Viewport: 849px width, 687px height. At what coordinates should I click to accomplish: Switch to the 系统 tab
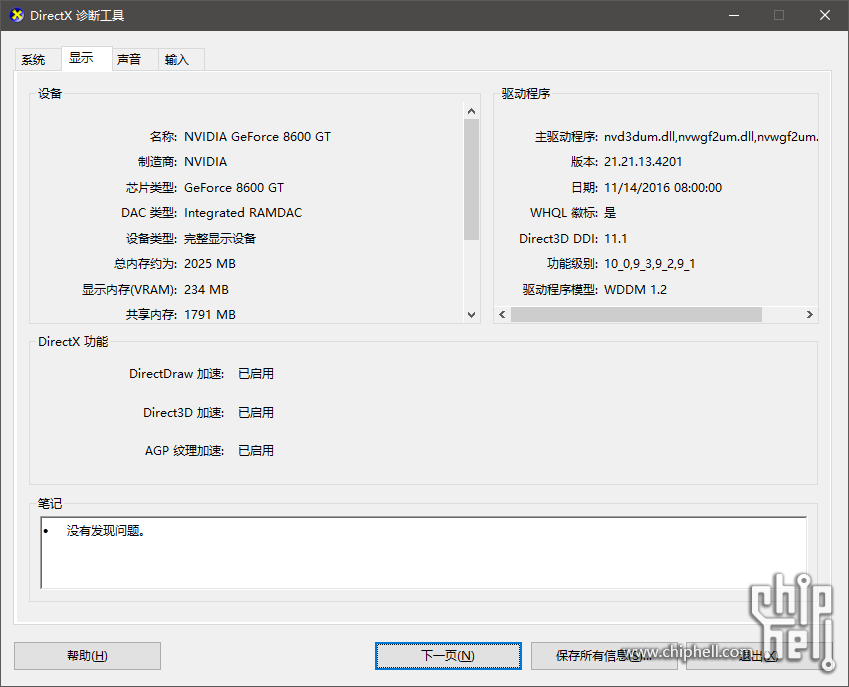pyautogui.click(x=38, y=60)
